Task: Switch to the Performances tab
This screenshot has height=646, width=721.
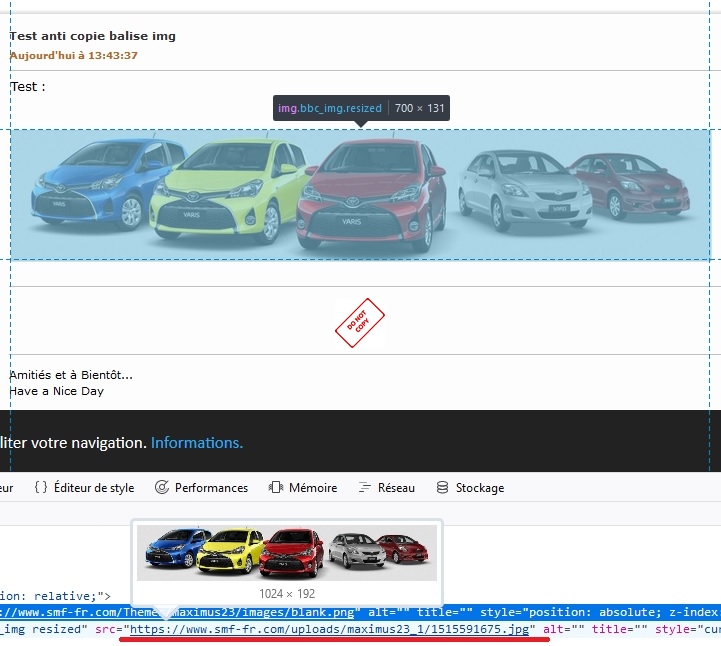Action: (x=201, y=487)
